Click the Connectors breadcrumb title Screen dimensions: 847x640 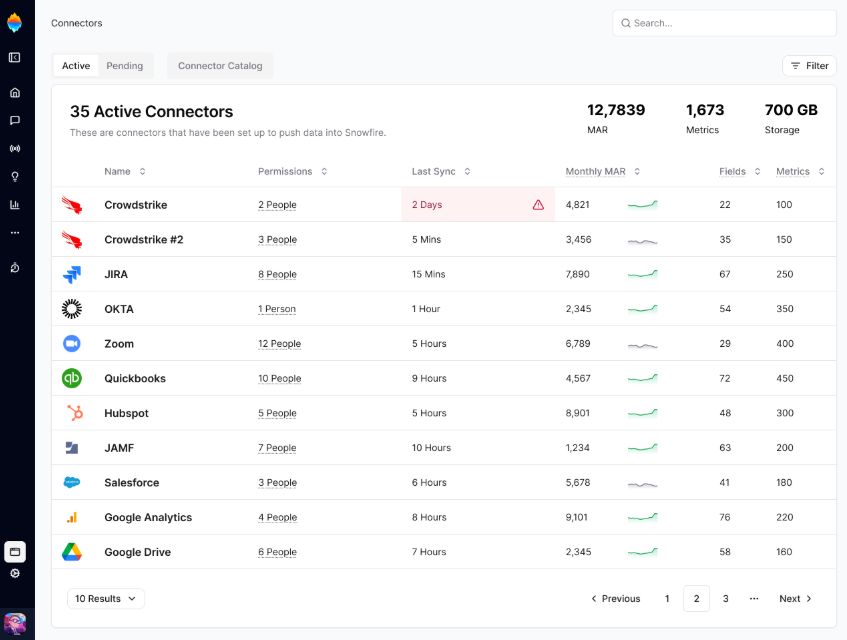pos(77,23)
